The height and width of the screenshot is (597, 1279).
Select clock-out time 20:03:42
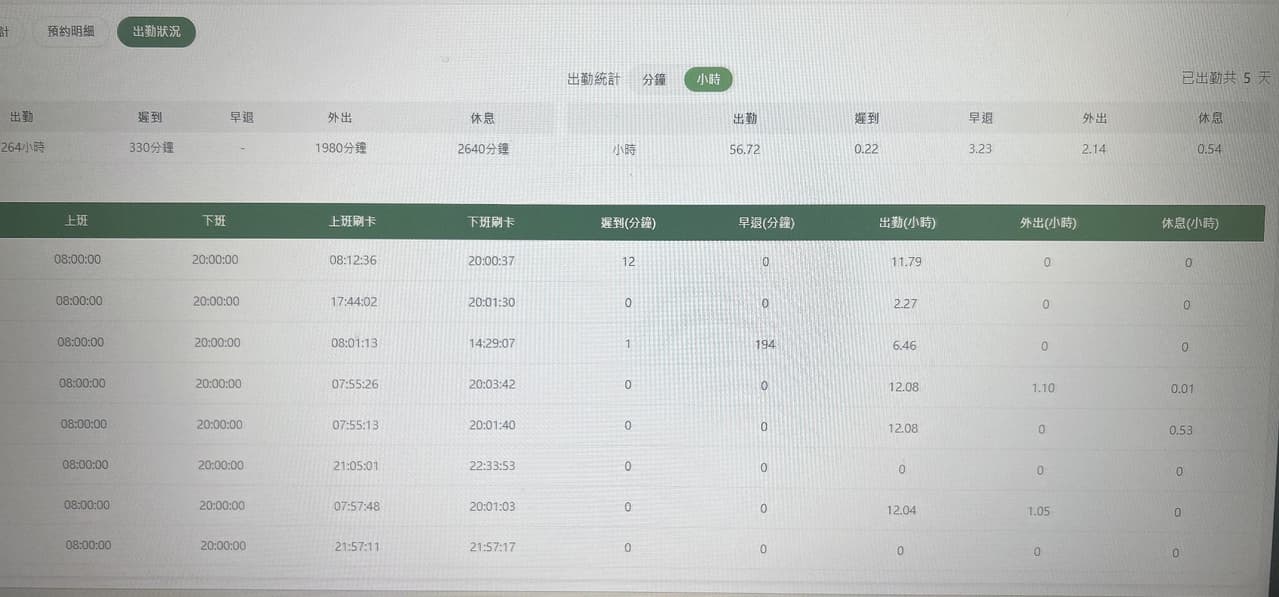(x=492, y=384)
